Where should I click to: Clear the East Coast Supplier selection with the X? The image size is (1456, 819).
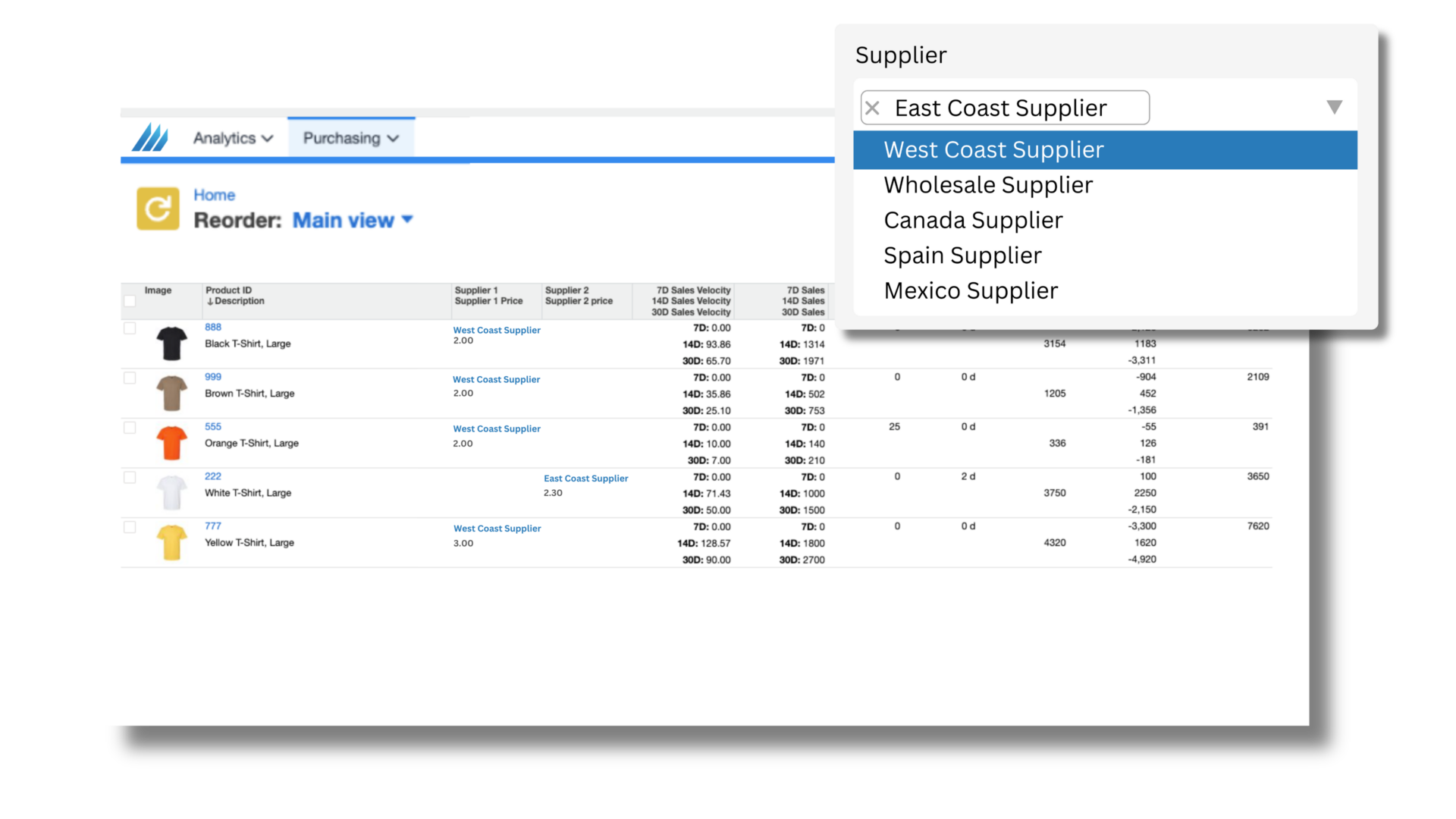(873, 108)
